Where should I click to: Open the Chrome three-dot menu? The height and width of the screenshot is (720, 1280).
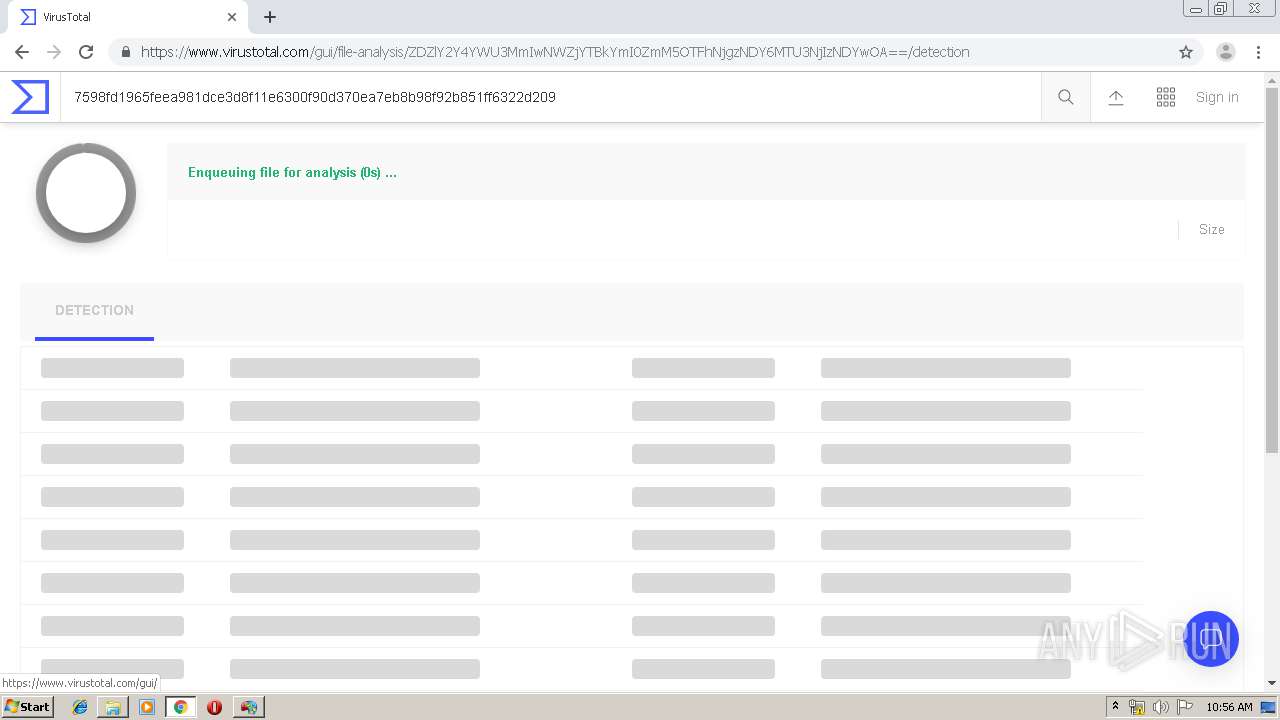click(1258, 52)
